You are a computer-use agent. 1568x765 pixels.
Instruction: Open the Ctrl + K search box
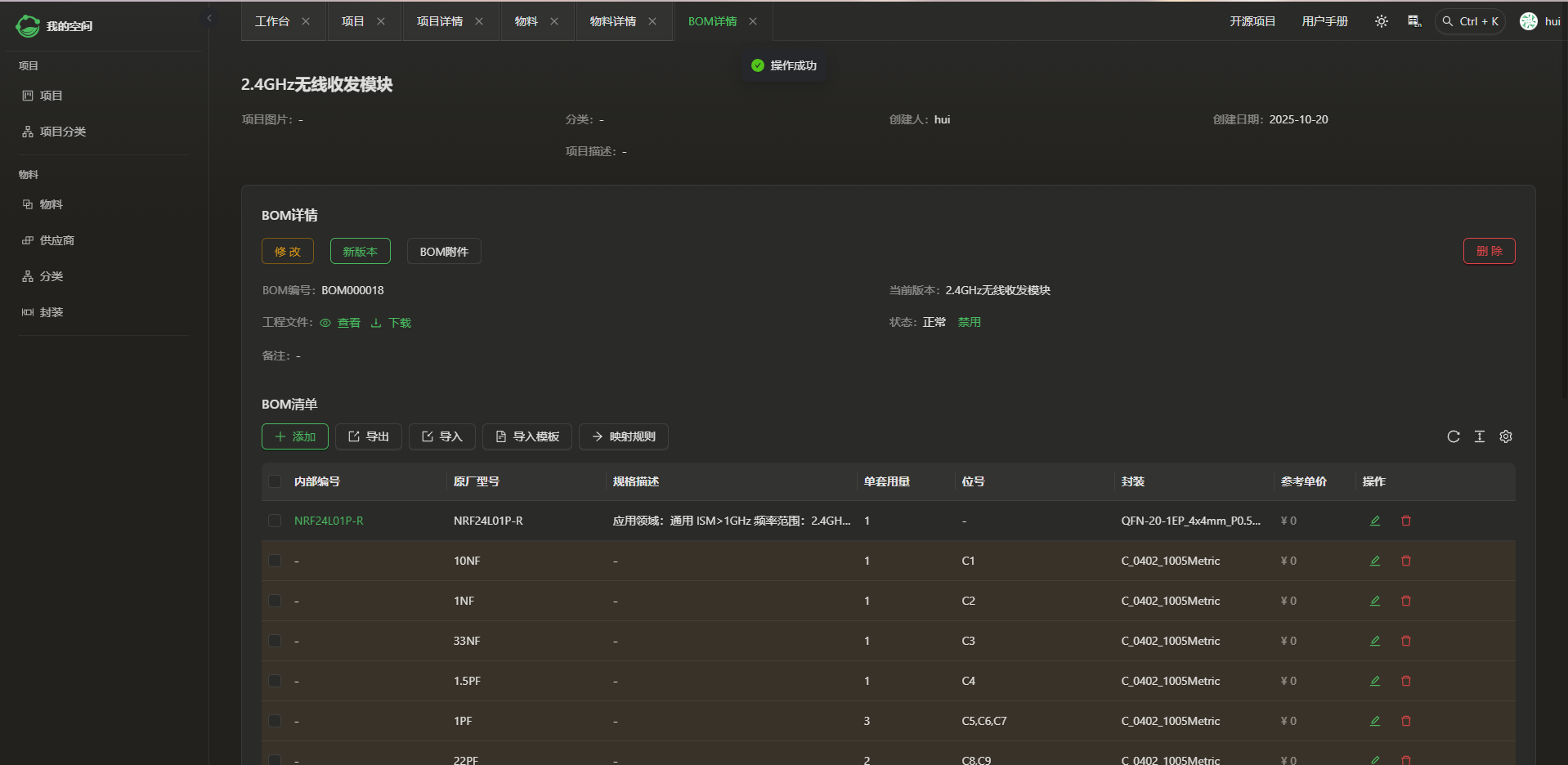[1470, 21]
